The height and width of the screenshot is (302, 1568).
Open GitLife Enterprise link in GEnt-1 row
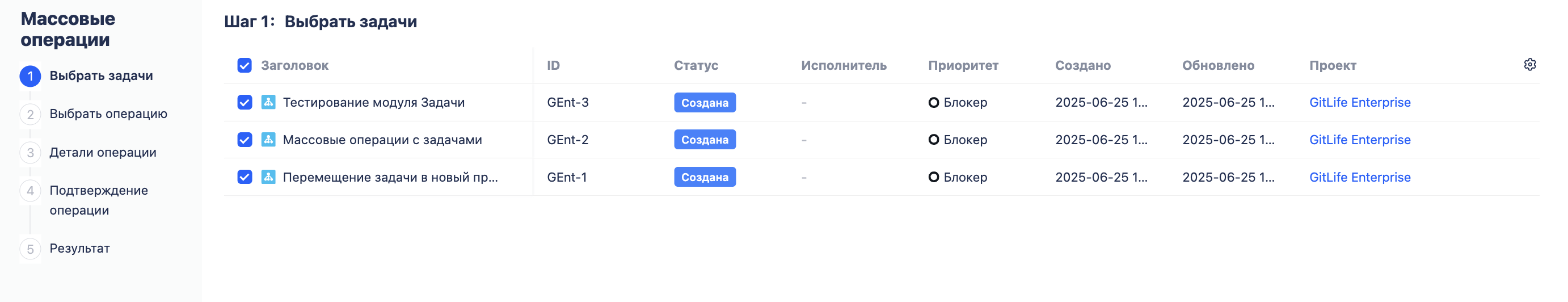point(1360,177)
